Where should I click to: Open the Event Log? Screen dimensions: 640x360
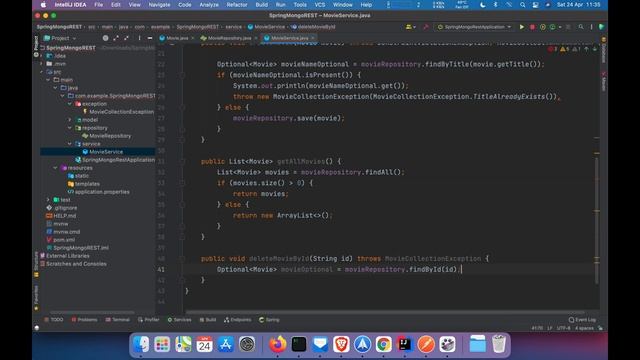[x=582, y=320]
